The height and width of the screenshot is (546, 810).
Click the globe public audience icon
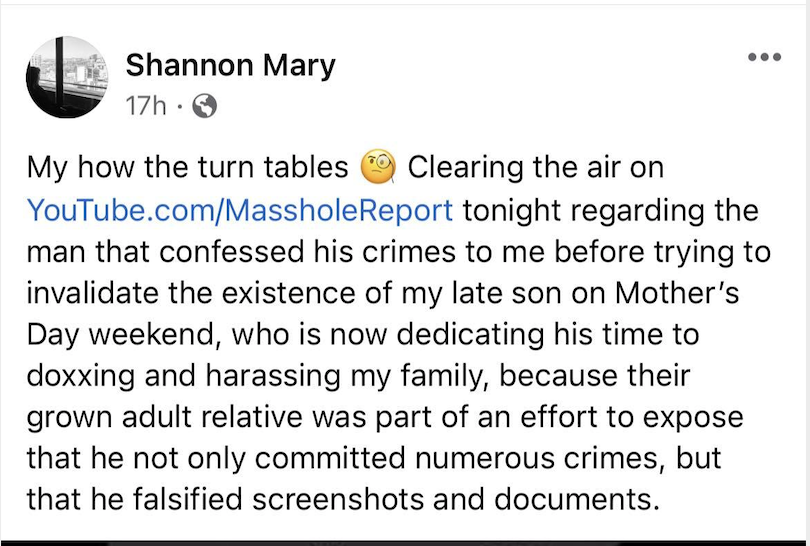pyautogui.click(x=204, y=105)
